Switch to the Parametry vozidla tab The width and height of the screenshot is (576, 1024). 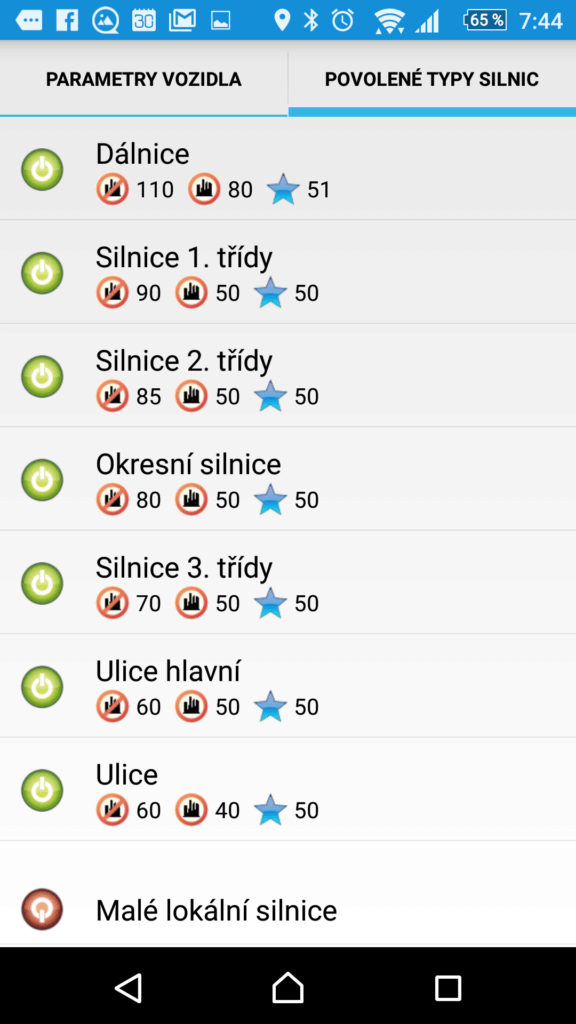pos(144,80)
